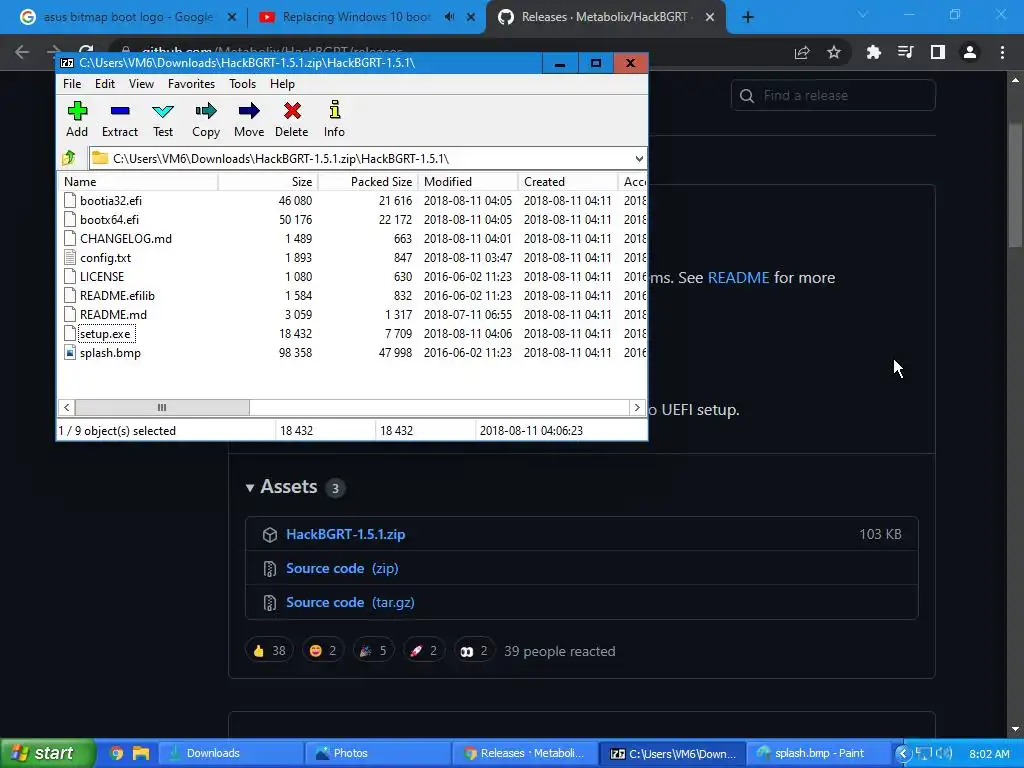Click horizontal scrollbar right arrow in 7-Zip
The width and height of the screenshot is (1024, 768).
pyautogui.click(x=637, y=408)
